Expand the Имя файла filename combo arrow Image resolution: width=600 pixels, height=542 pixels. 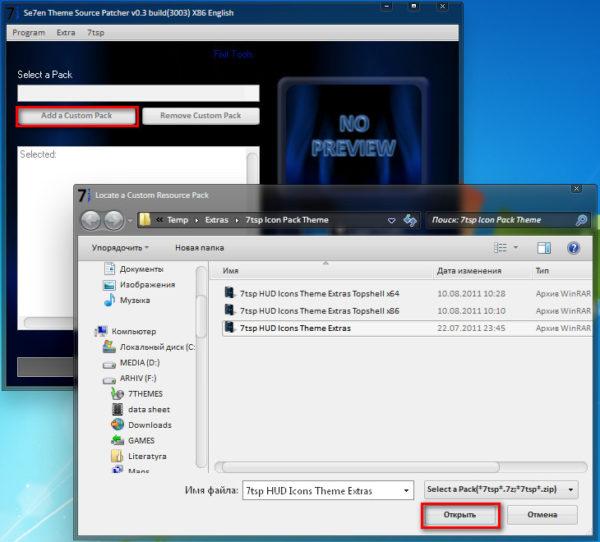406,491
